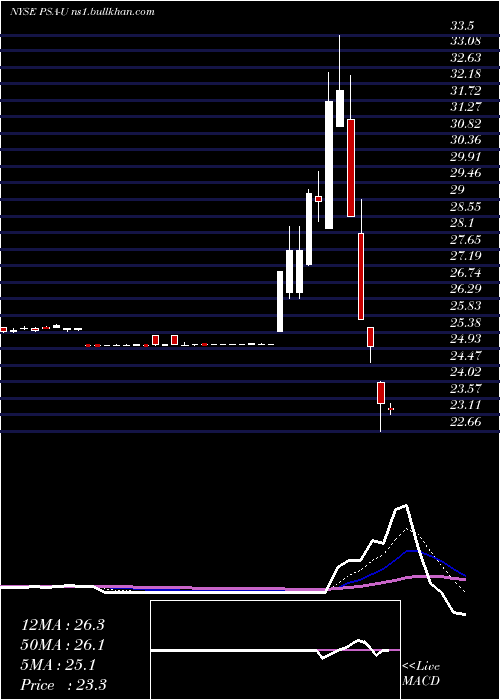Click the 33.08 price axis label
The width and height of the screenshot is (500, 700).
[465, 42]
